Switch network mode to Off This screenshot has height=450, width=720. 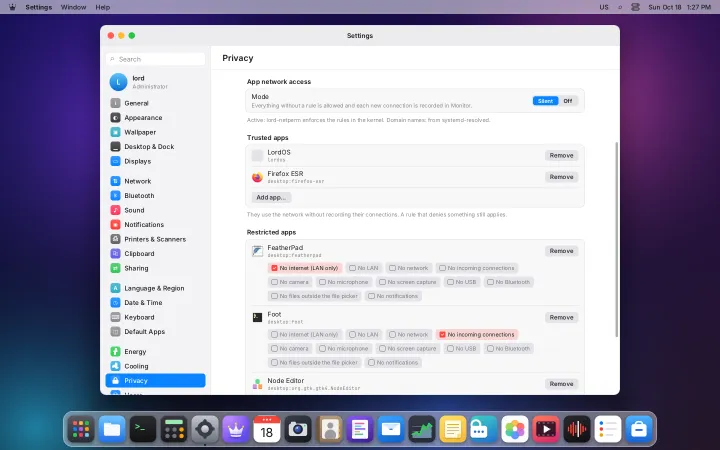click(x=568, y=101)
